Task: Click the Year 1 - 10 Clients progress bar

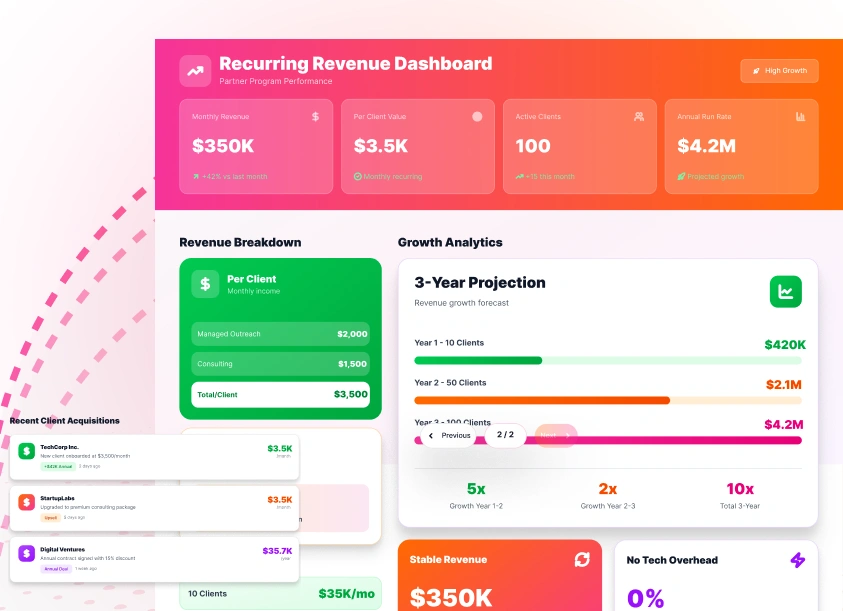Action: (607, 360)
